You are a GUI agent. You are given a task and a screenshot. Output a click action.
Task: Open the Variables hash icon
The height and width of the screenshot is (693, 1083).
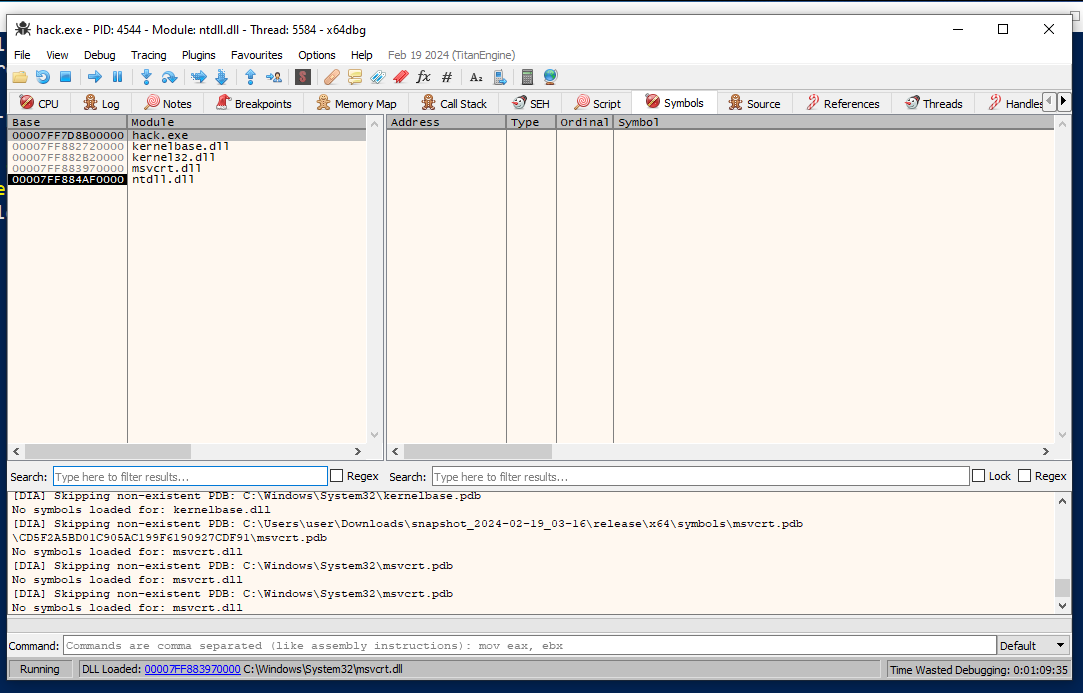(x=447, y=77)
